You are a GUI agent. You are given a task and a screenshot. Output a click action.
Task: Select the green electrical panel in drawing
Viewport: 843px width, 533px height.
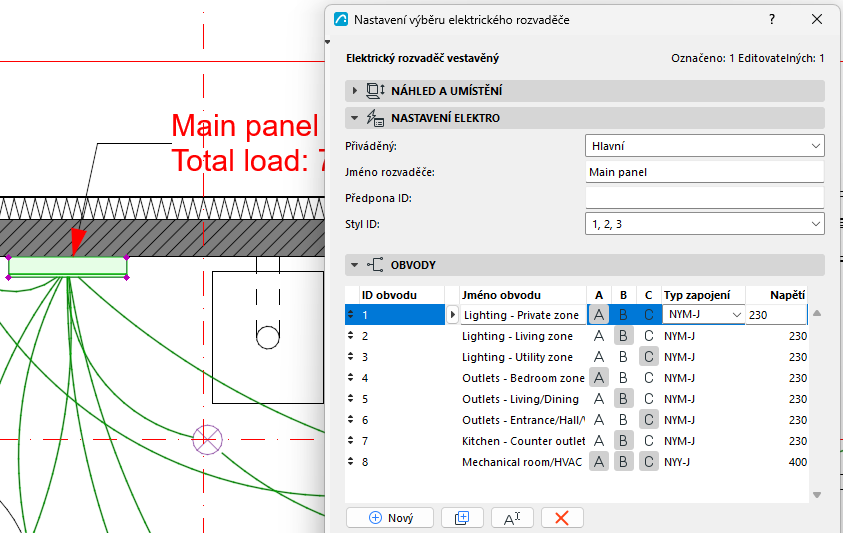[x=68, y=266]
